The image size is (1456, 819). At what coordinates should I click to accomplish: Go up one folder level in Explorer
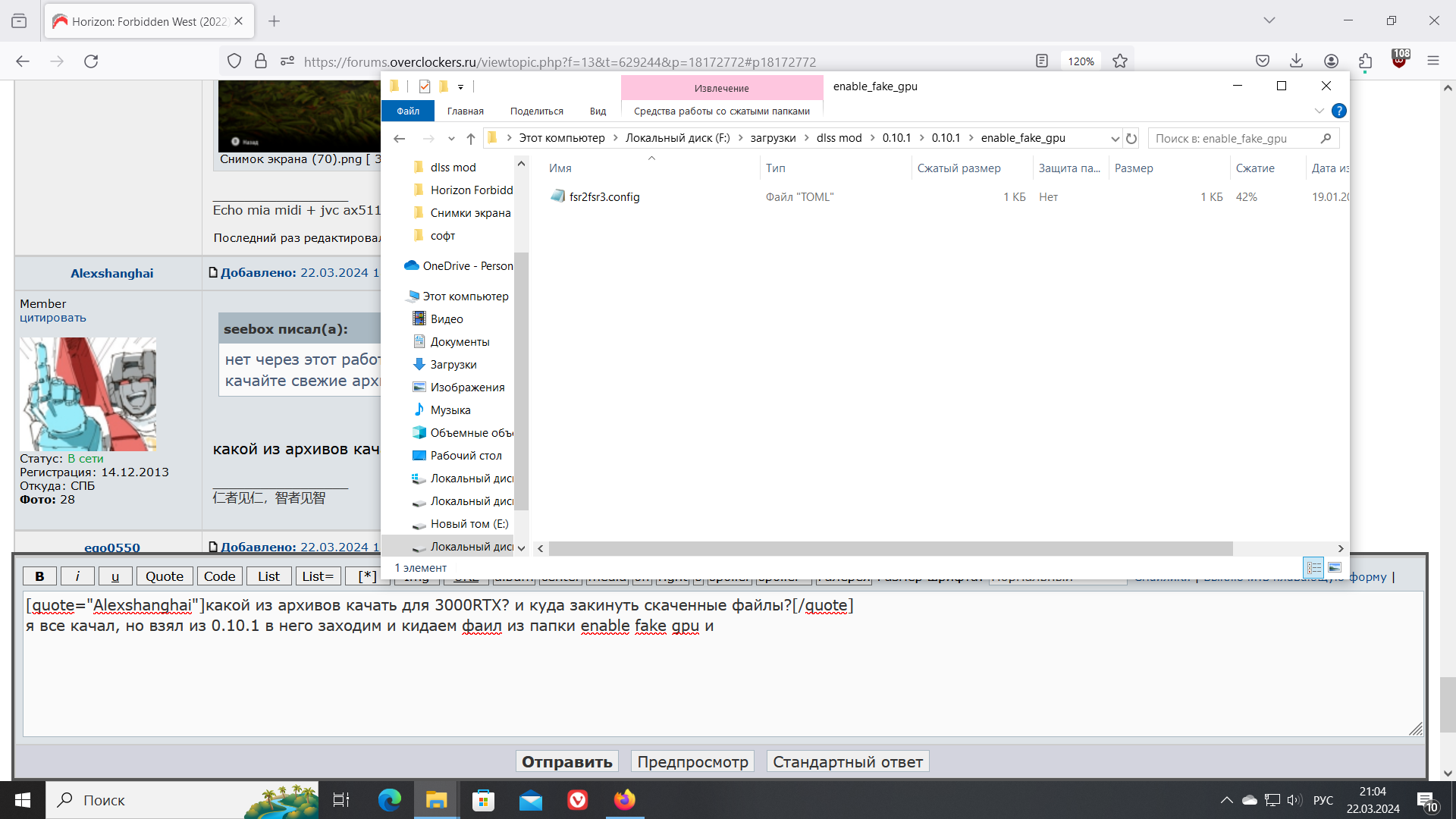click(x=471, y=138)
